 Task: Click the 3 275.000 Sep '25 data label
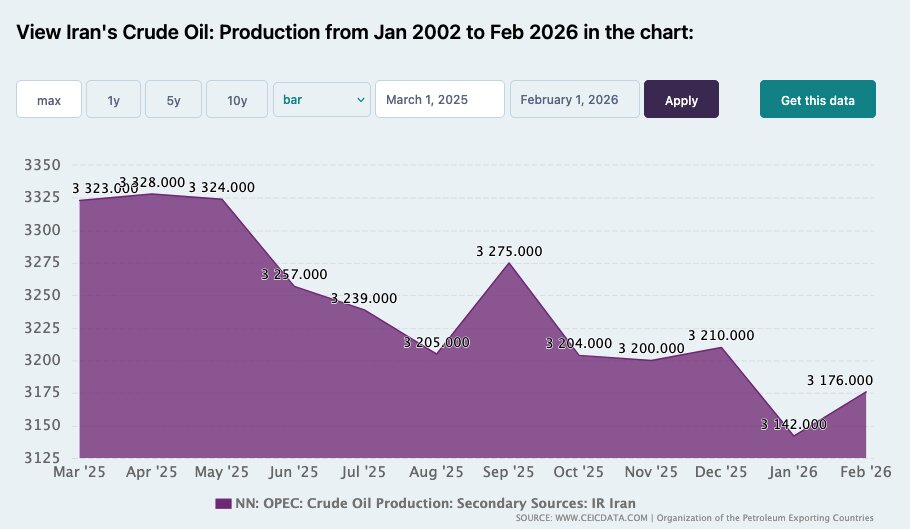point(509,251)
